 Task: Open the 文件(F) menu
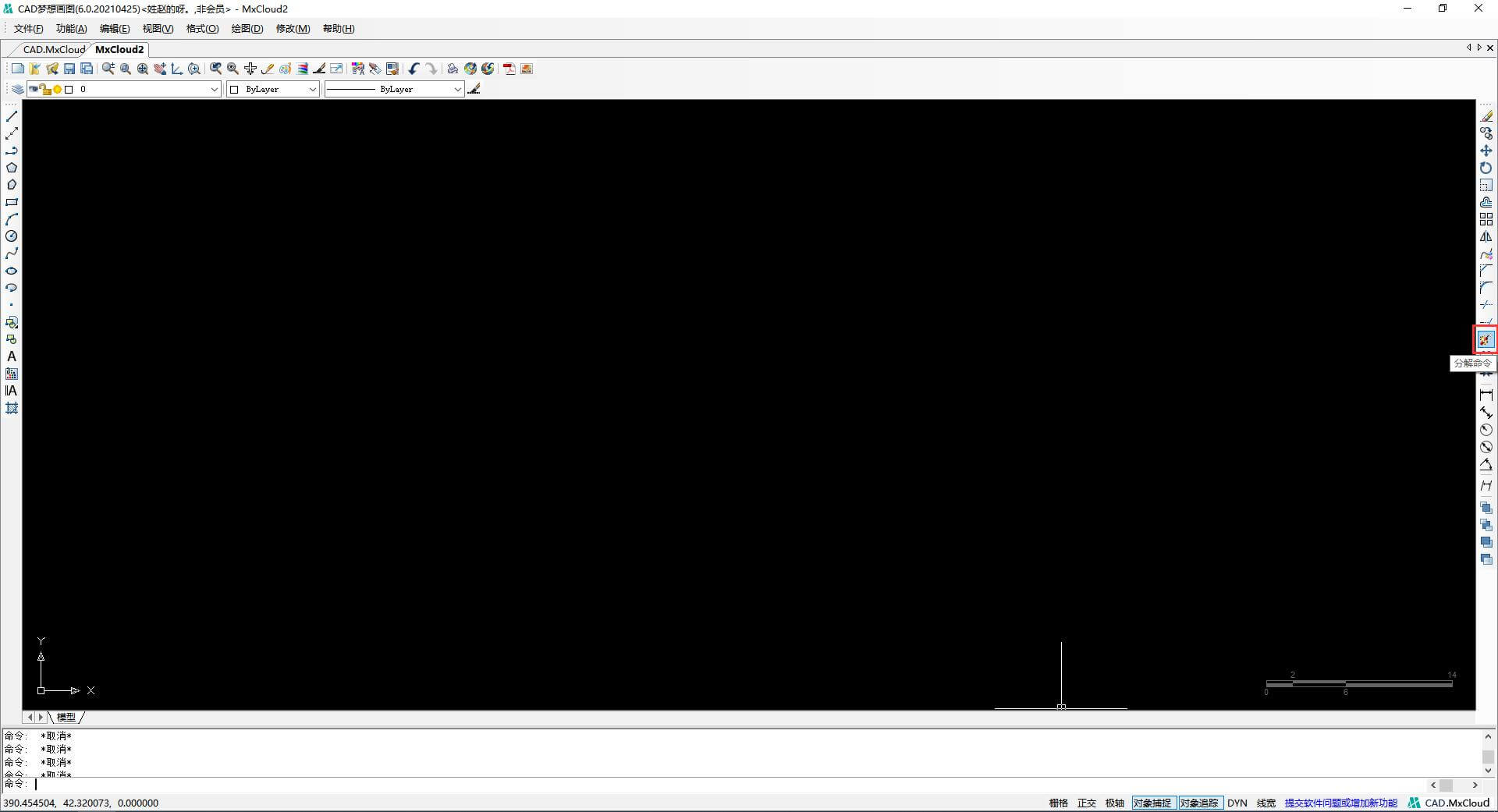click(x=28, y=29)
